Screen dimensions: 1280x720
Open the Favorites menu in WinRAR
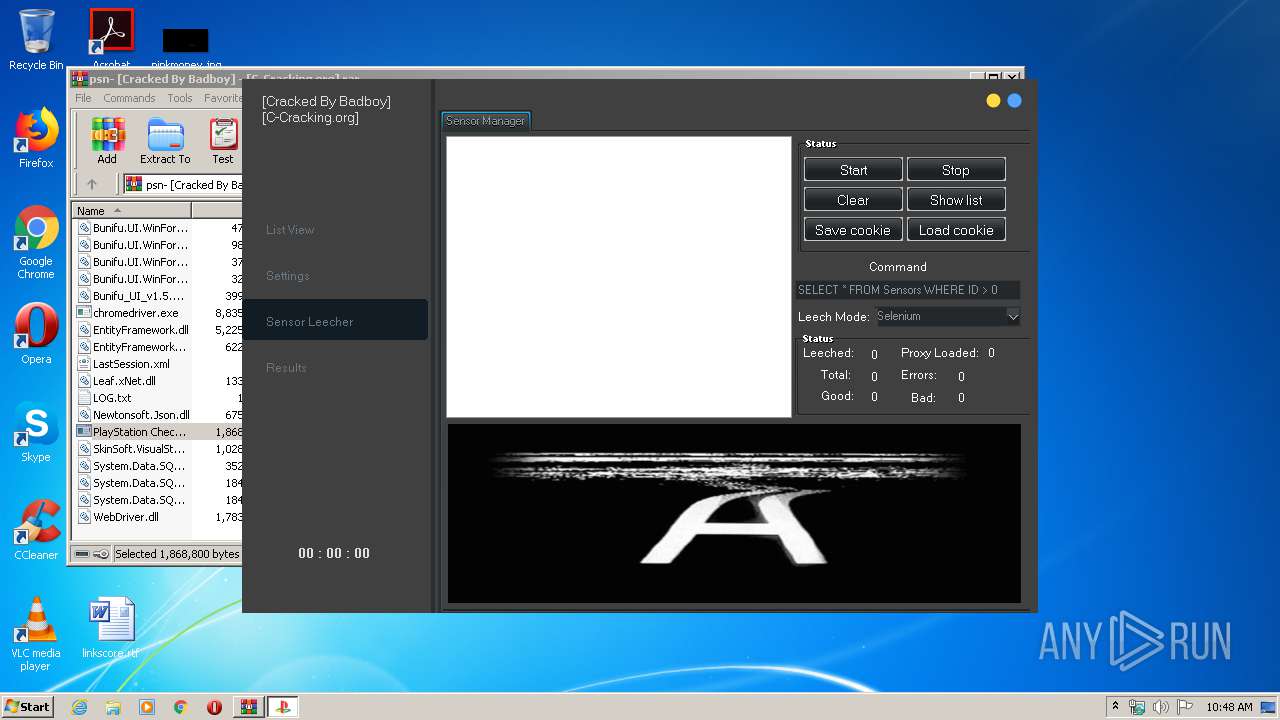(222, 98)
